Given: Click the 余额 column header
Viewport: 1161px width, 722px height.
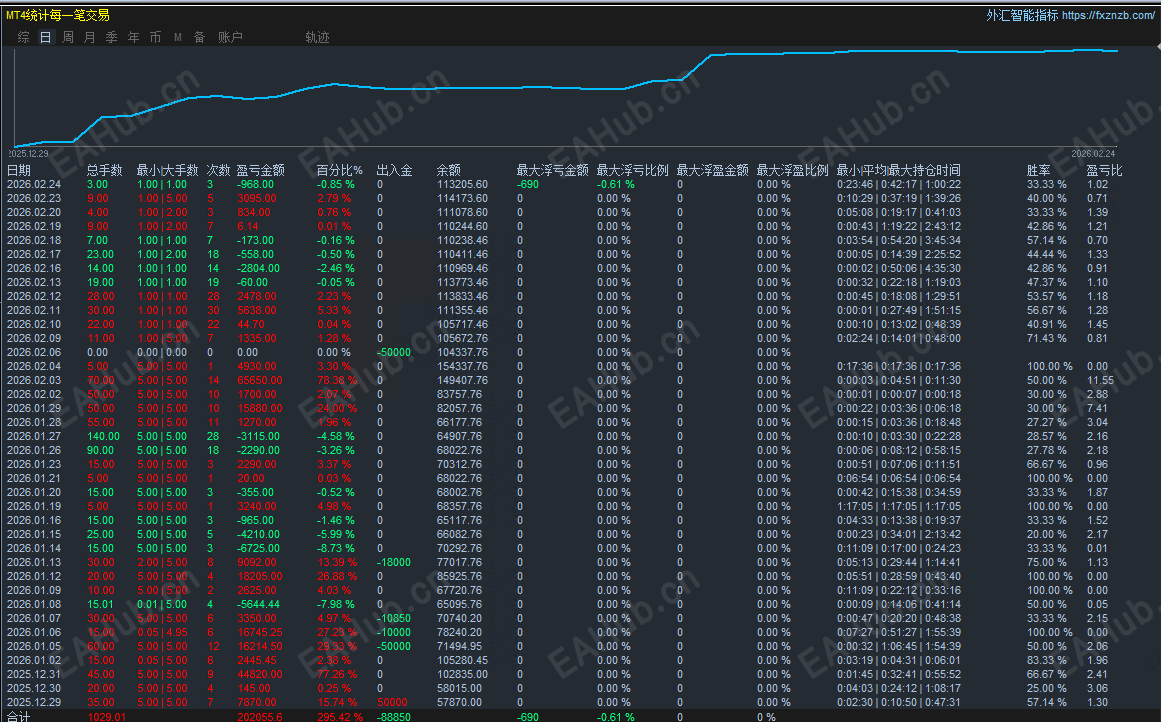Looking at the screenshot, I should click(x=449, y=170).
